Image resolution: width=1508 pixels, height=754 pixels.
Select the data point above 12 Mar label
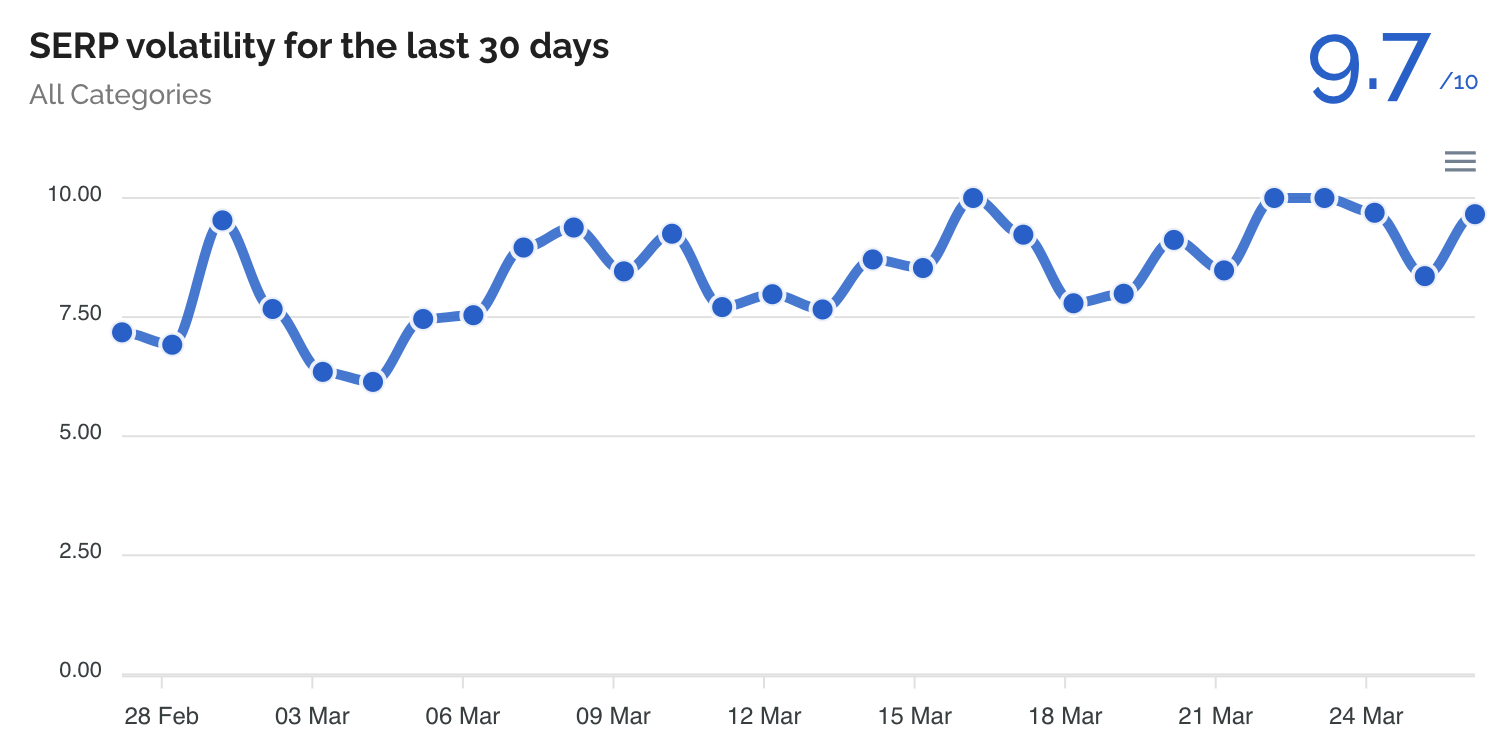tap(772, 294)
